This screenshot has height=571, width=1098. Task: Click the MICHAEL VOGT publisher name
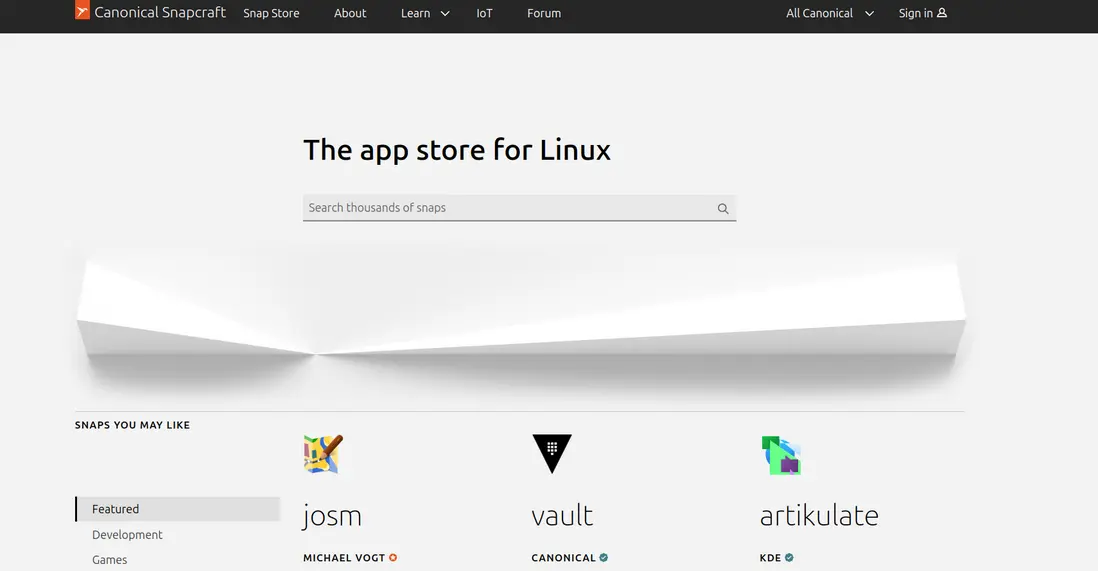click(x=344, y=558)
